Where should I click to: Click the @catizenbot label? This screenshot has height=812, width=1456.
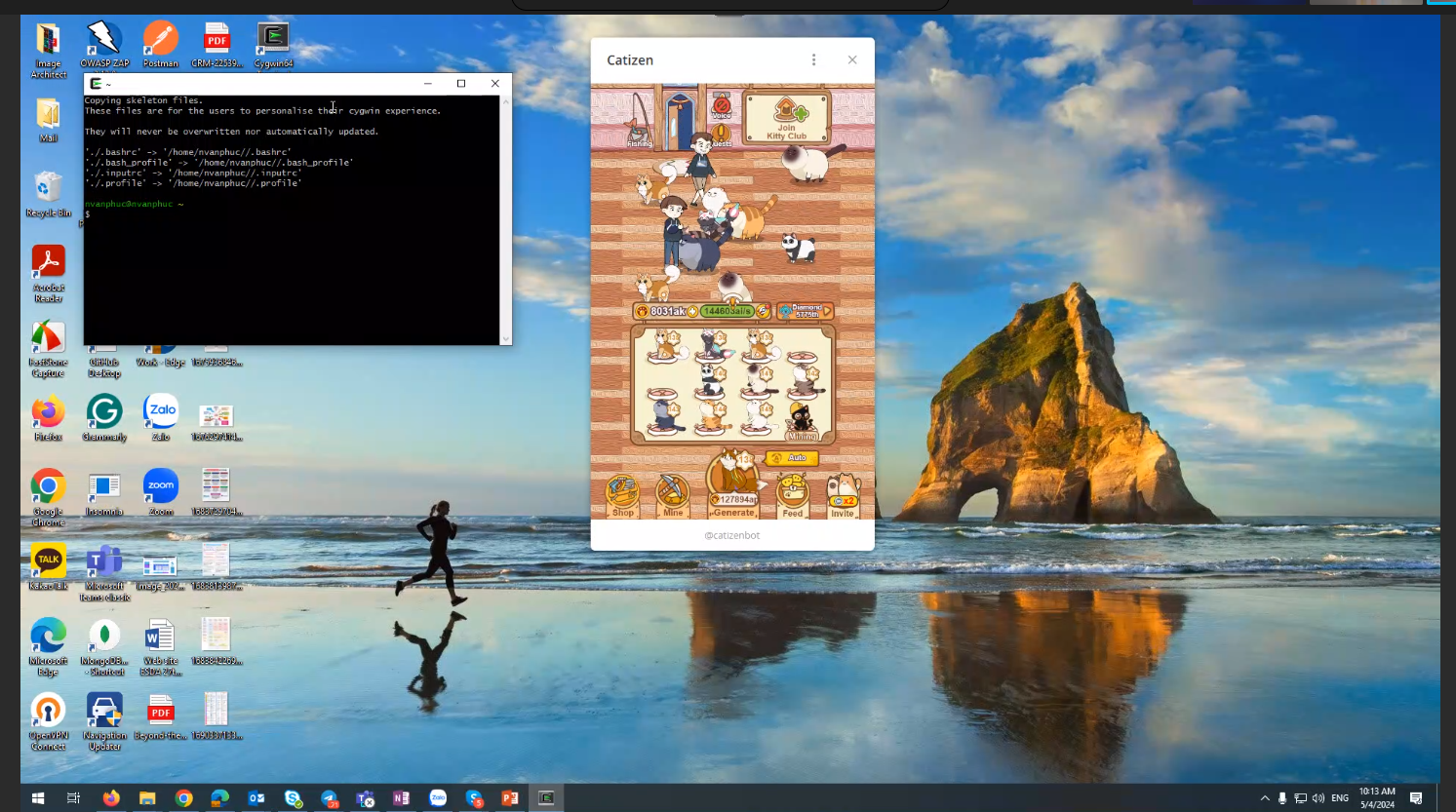(x=732, y=535)
